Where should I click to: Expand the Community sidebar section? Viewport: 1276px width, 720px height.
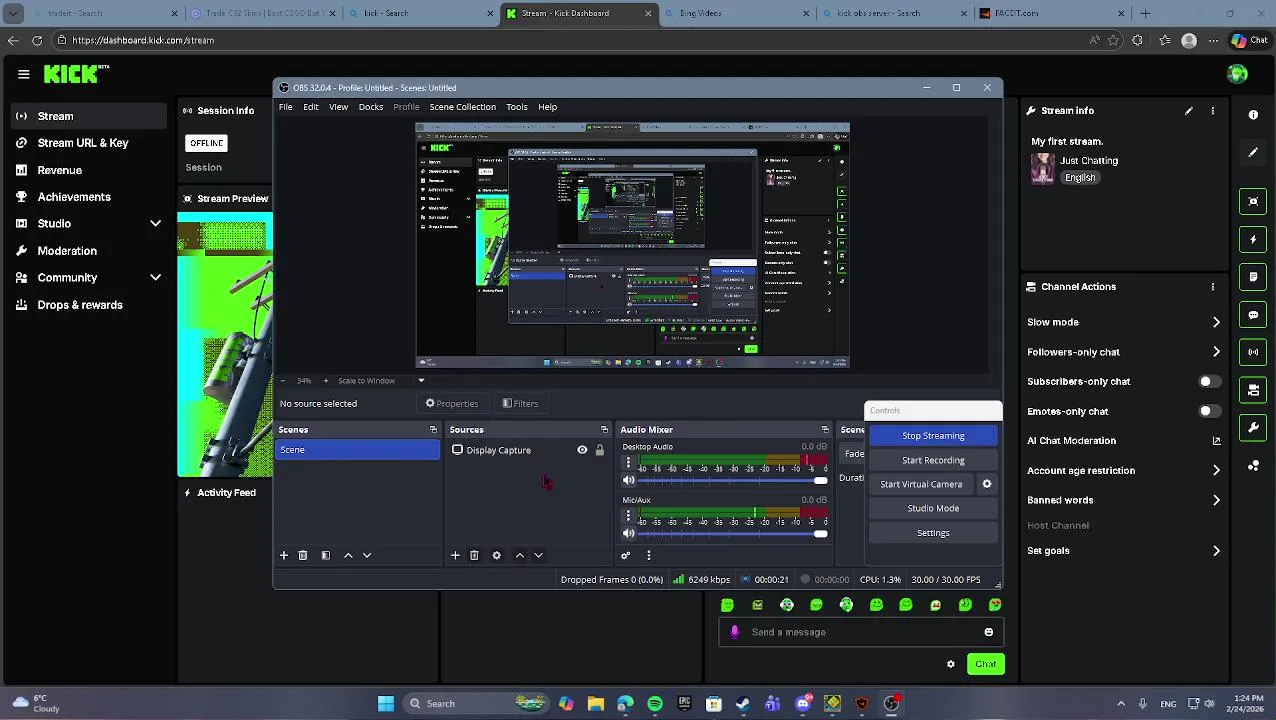pyautogui.click(x=155, y=278)
